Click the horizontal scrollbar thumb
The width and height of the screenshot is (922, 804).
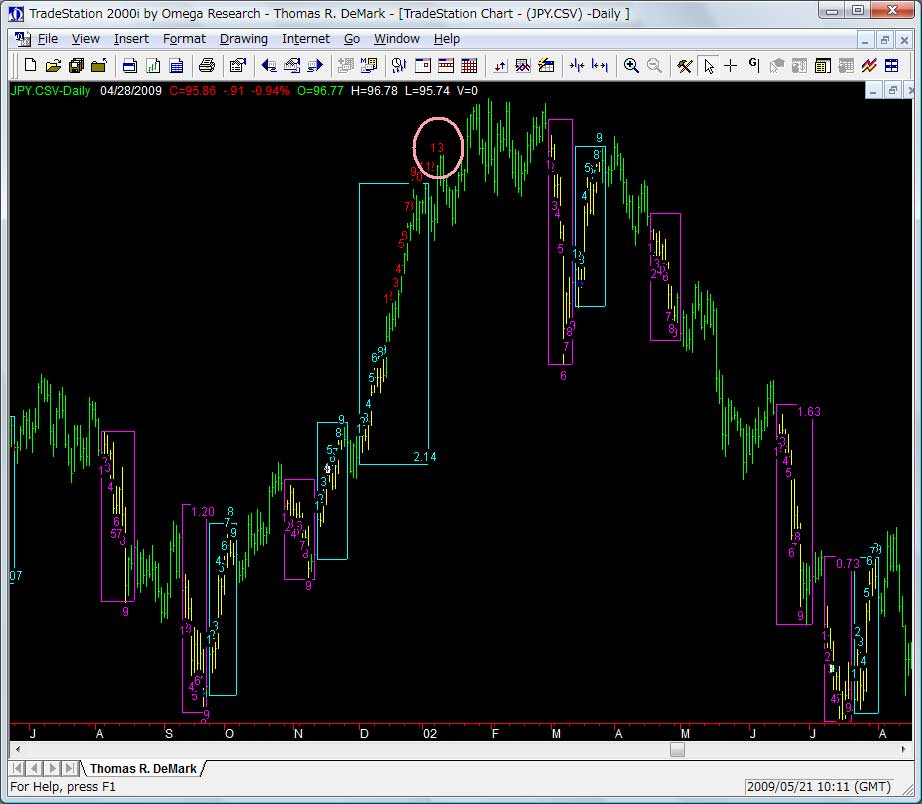(x=678, y=749)
